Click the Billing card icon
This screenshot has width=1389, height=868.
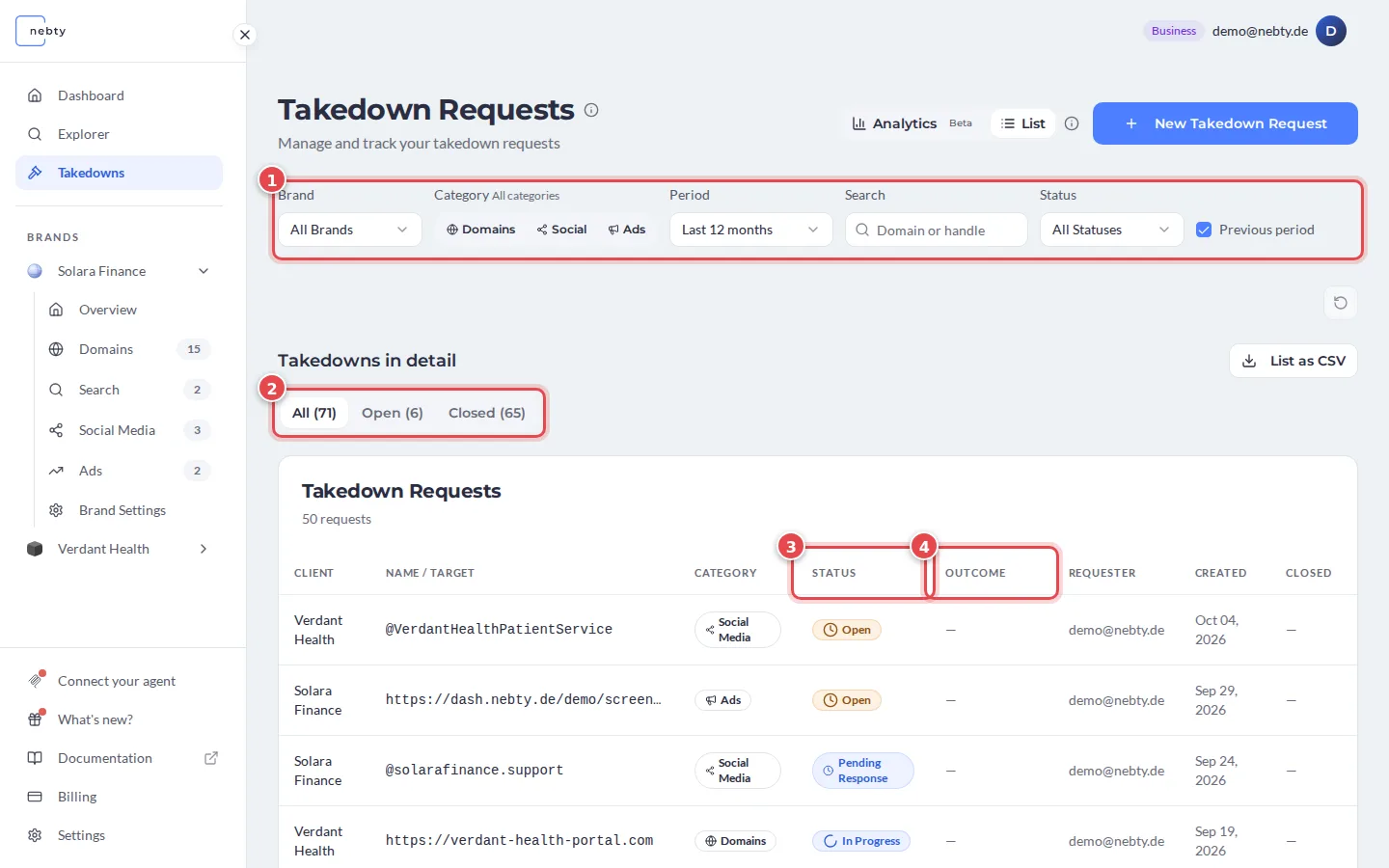(35, 797)
